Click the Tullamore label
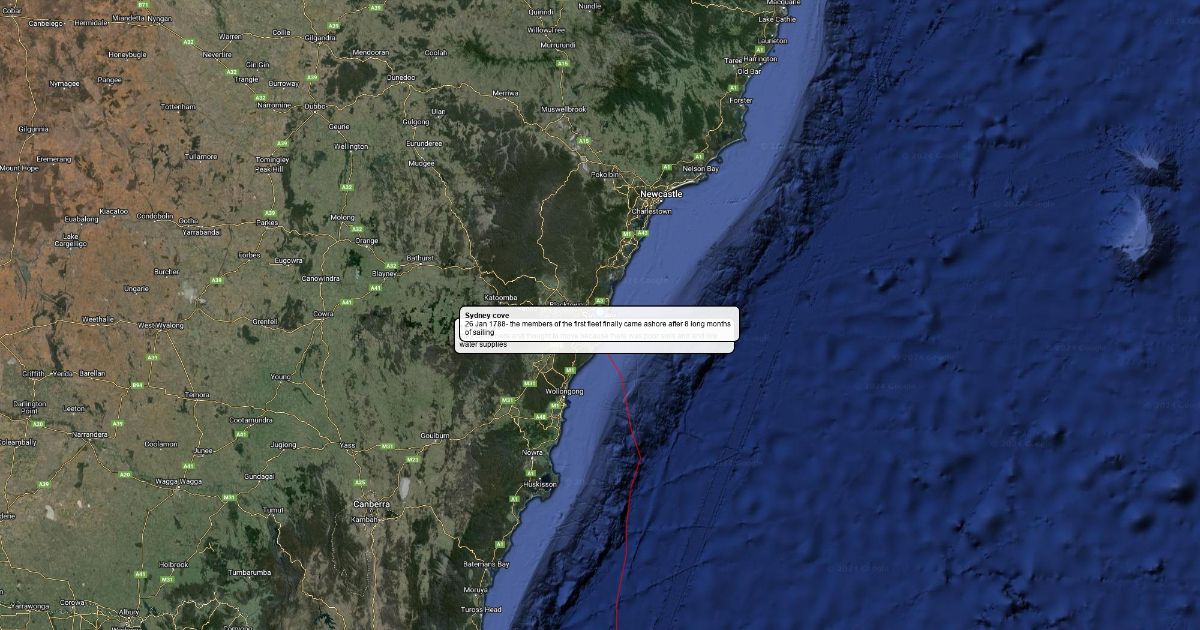The image size is (1200, 630). click(200, 156)
